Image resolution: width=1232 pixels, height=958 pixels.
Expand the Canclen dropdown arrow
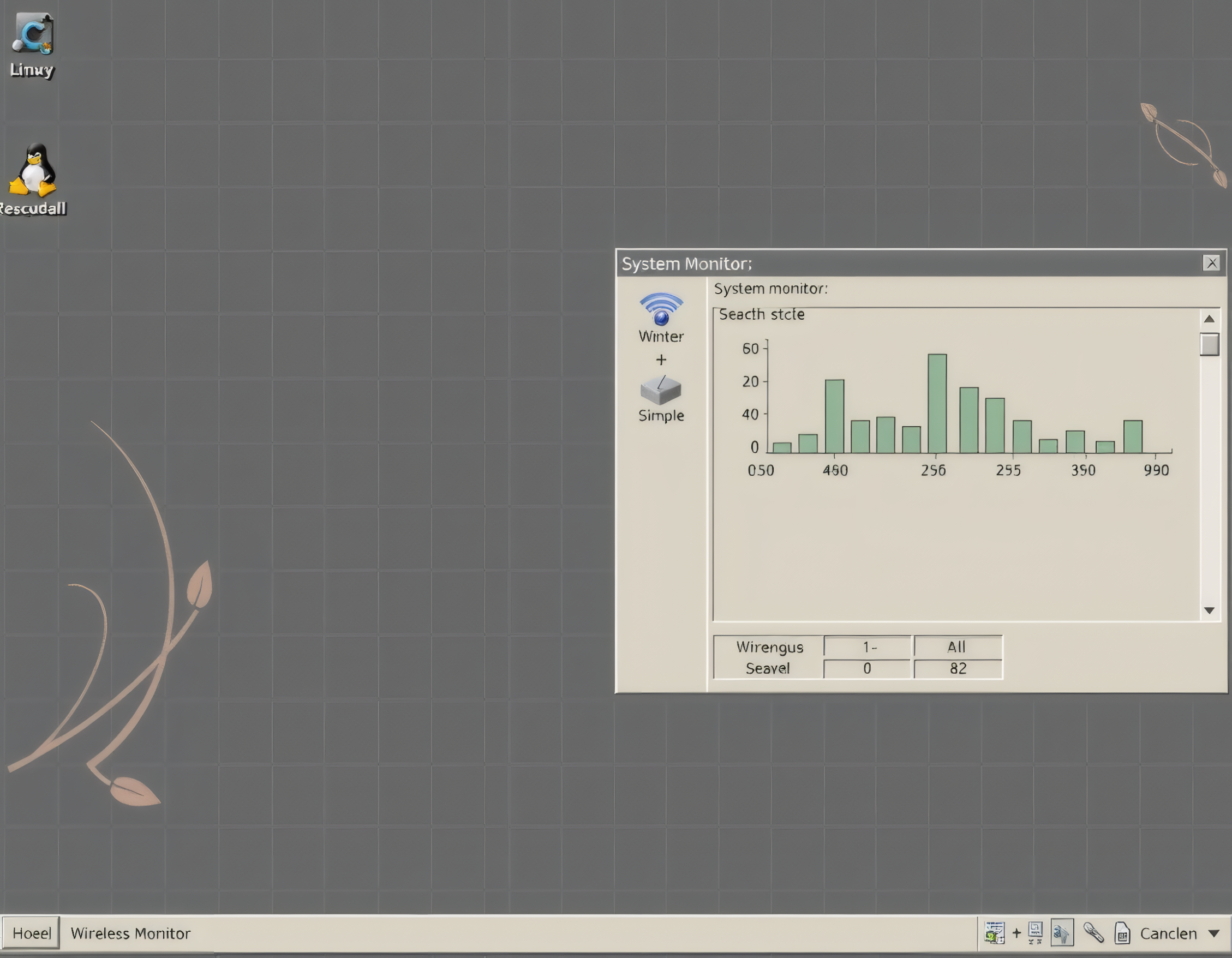(x=1214, y=934)
